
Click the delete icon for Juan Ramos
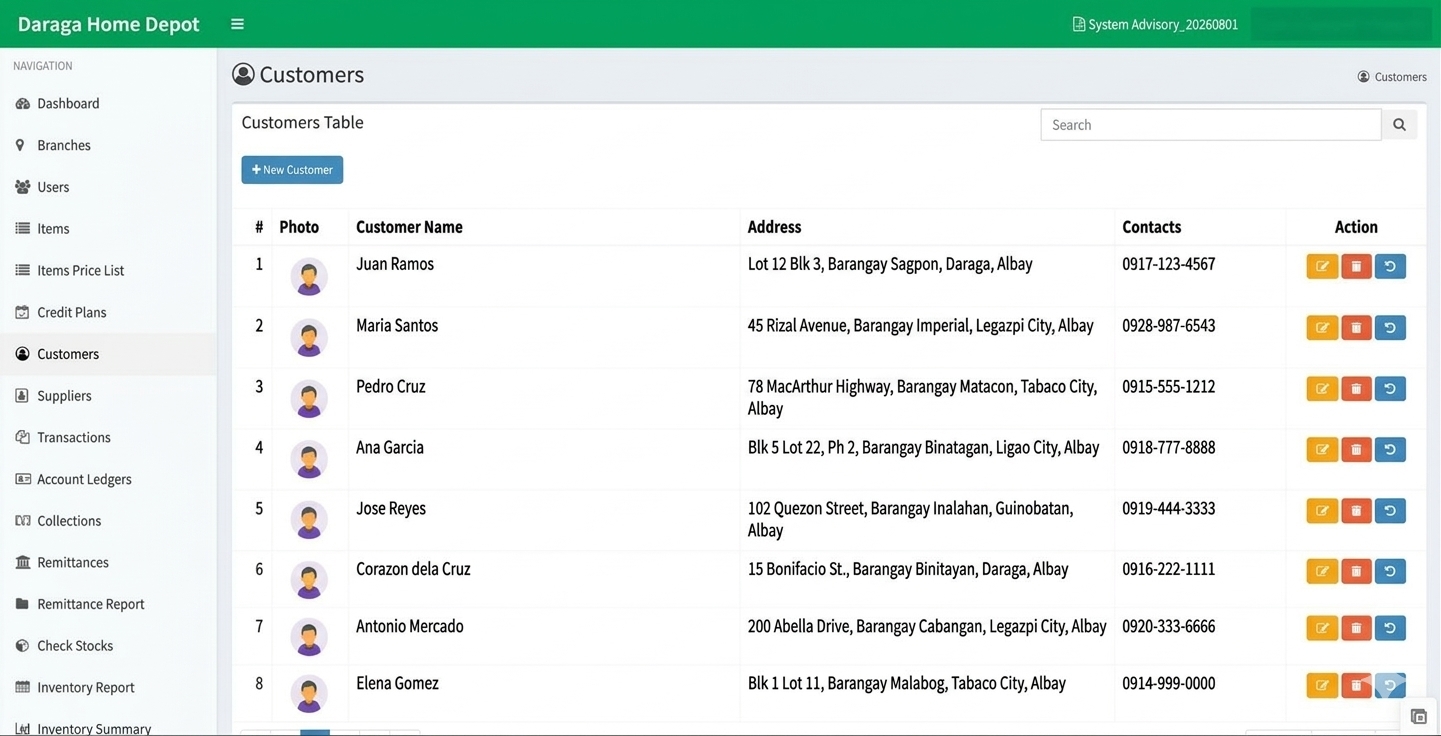[x=1356, y=266]
